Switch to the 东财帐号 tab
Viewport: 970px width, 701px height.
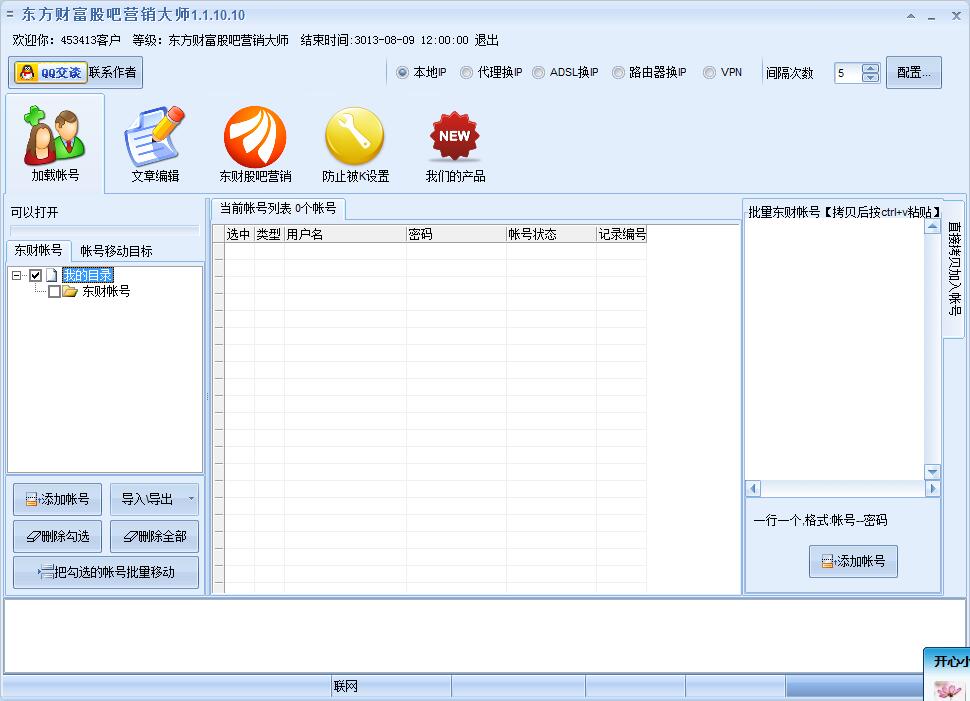39,251
